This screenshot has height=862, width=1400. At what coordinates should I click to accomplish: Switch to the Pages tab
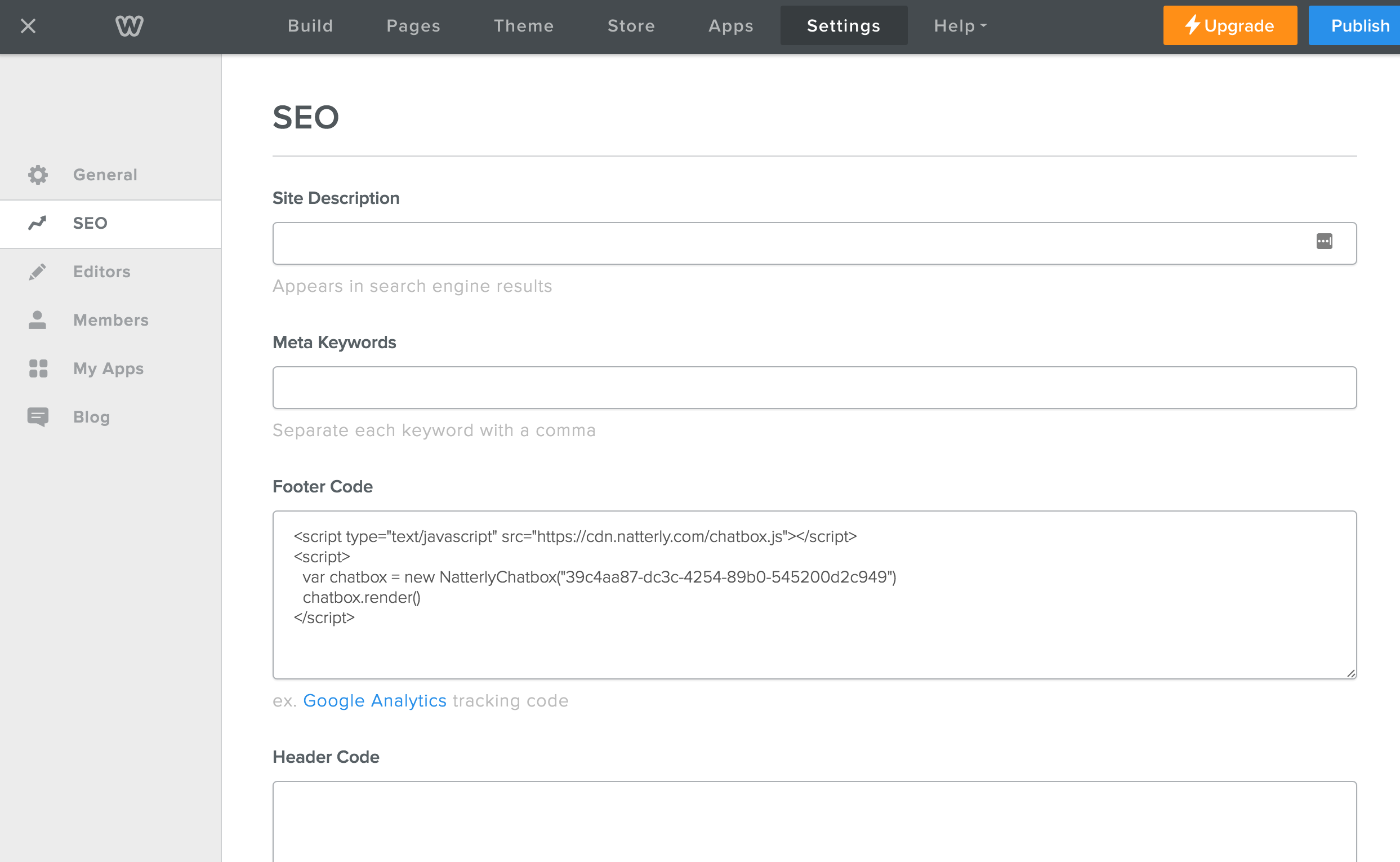(414, 26)
